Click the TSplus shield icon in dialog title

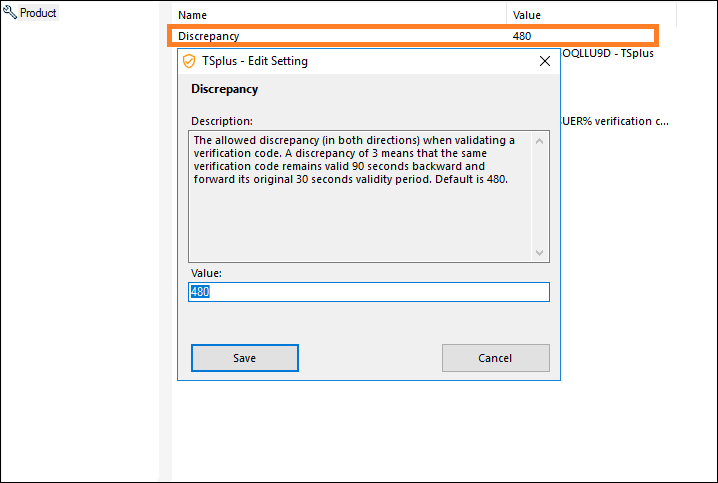(188, 61)
